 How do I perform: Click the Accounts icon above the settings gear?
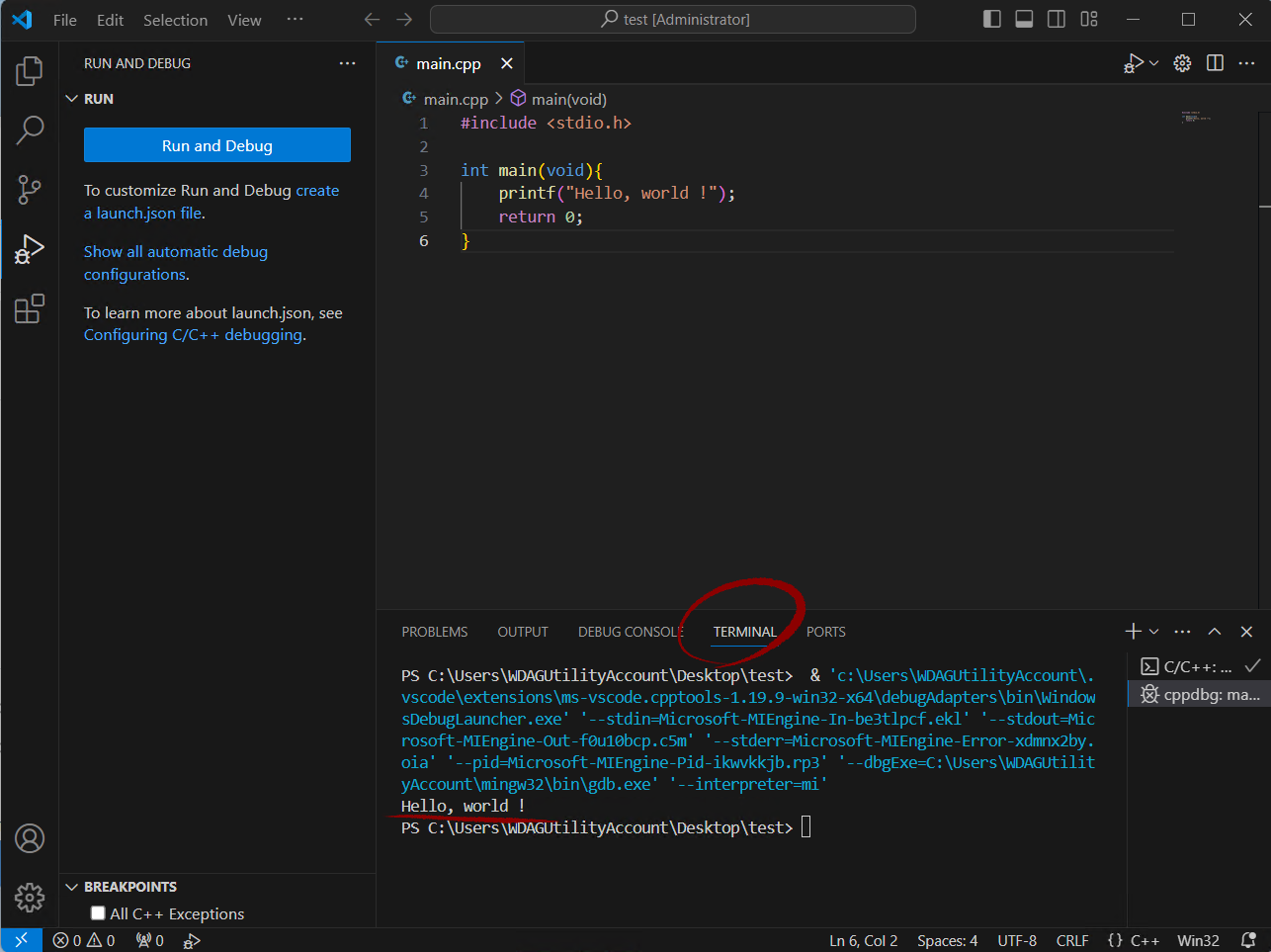pos(29,837)
